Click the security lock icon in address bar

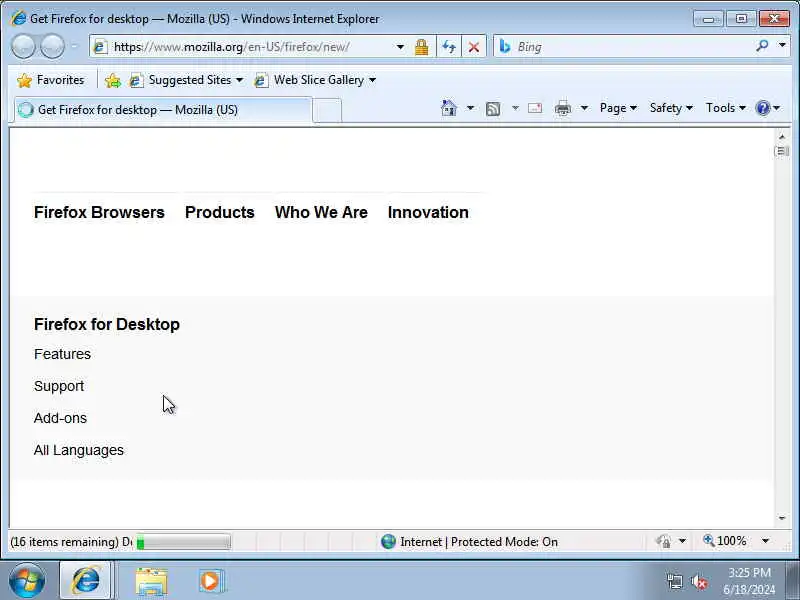coord(421,47)
